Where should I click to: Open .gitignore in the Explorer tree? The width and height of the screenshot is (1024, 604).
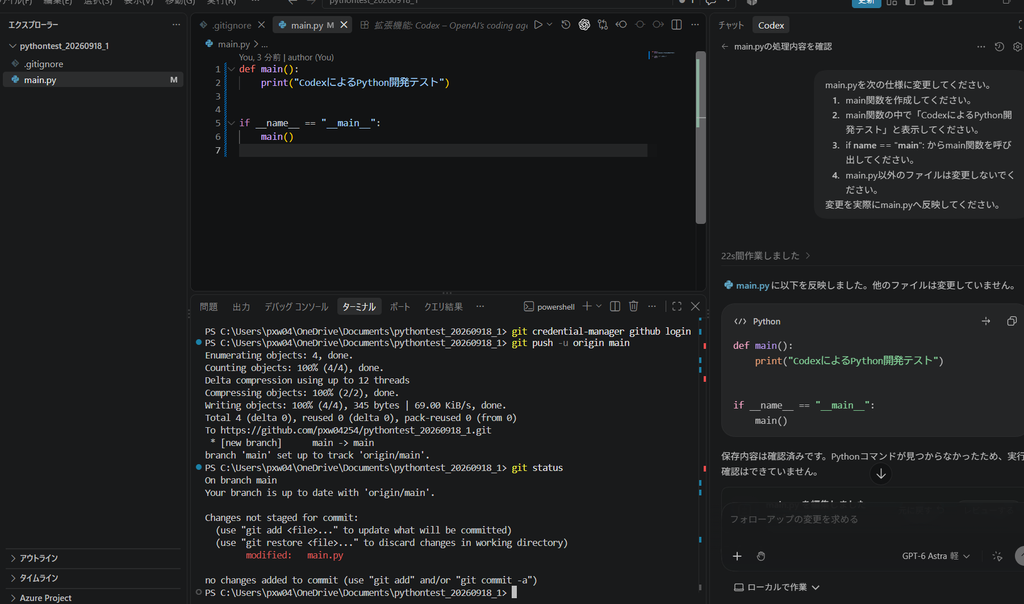(x=44, y=64)
